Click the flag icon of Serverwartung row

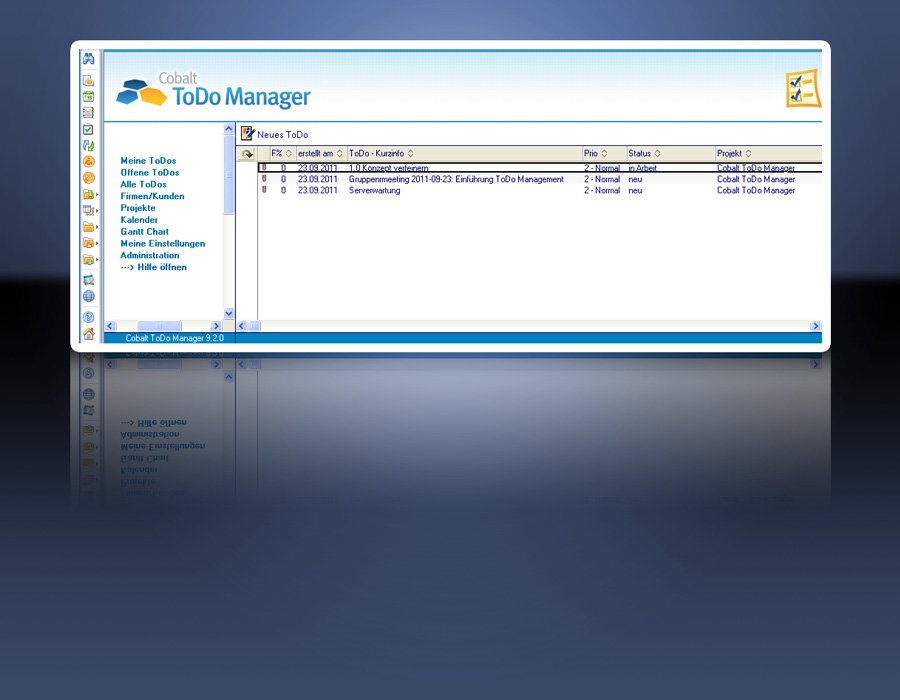click(x=264, y=190)
